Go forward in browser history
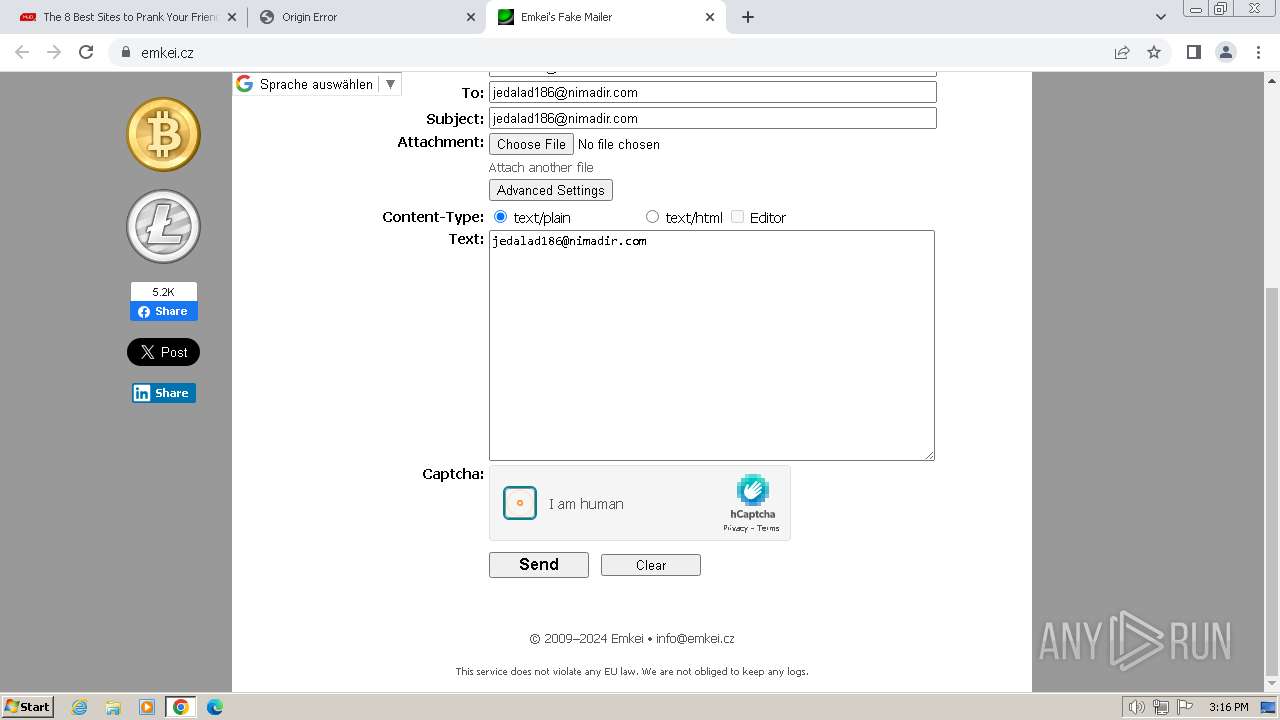This screenshot has width=1280, height=720. click(54, 52)
